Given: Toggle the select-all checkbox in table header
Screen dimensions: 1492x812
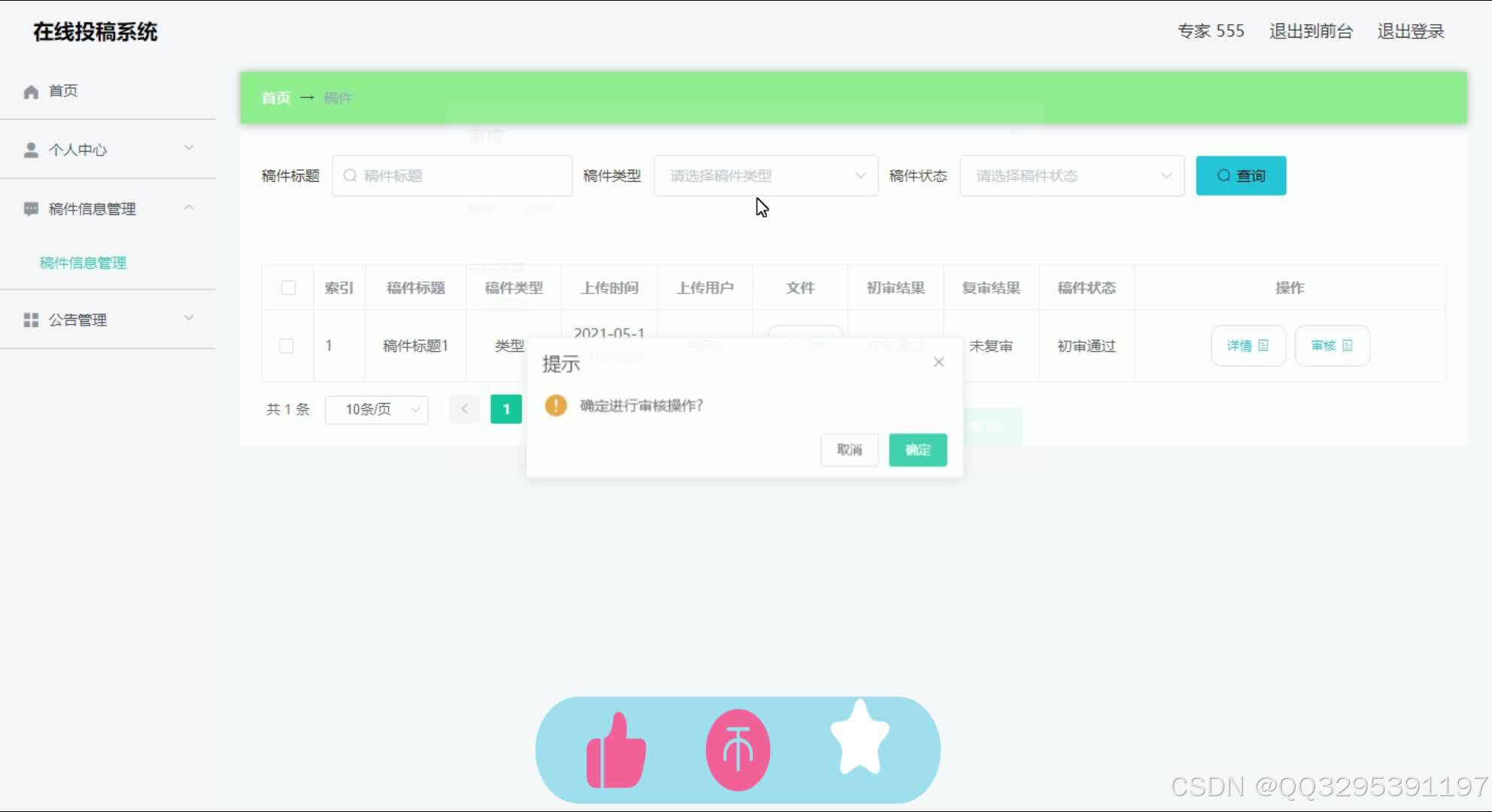Looking at the screenshot, I should pos(288,288).
